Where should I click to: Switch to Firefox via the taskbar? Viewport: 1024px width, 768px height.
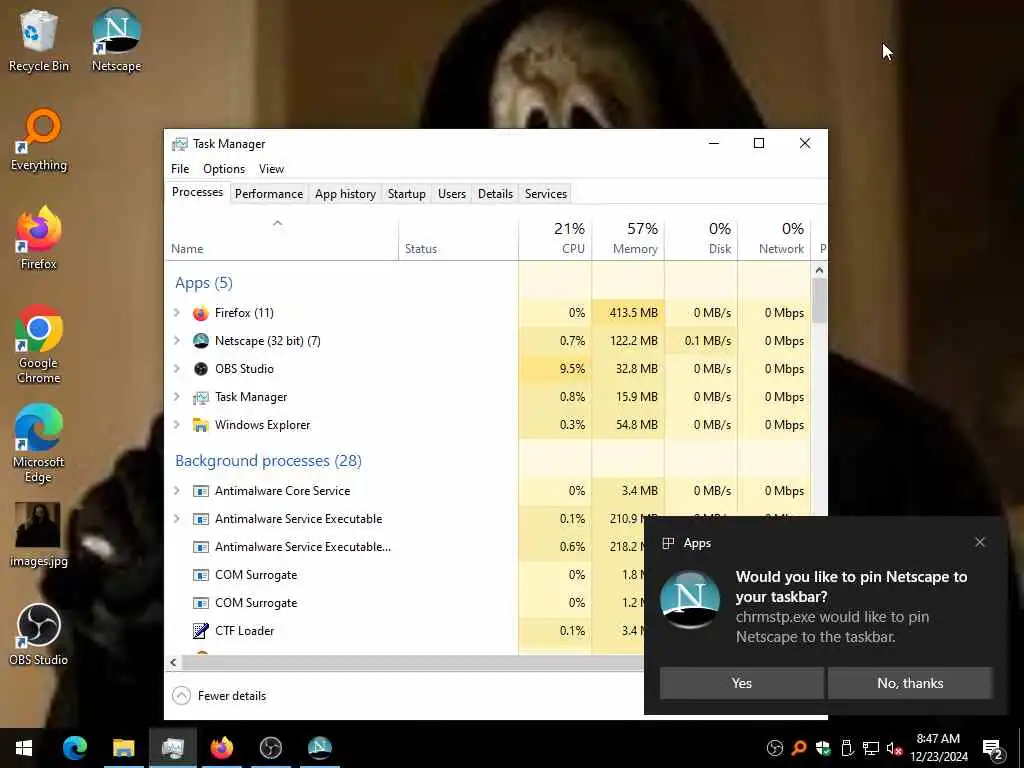click(x=221, y=748)
